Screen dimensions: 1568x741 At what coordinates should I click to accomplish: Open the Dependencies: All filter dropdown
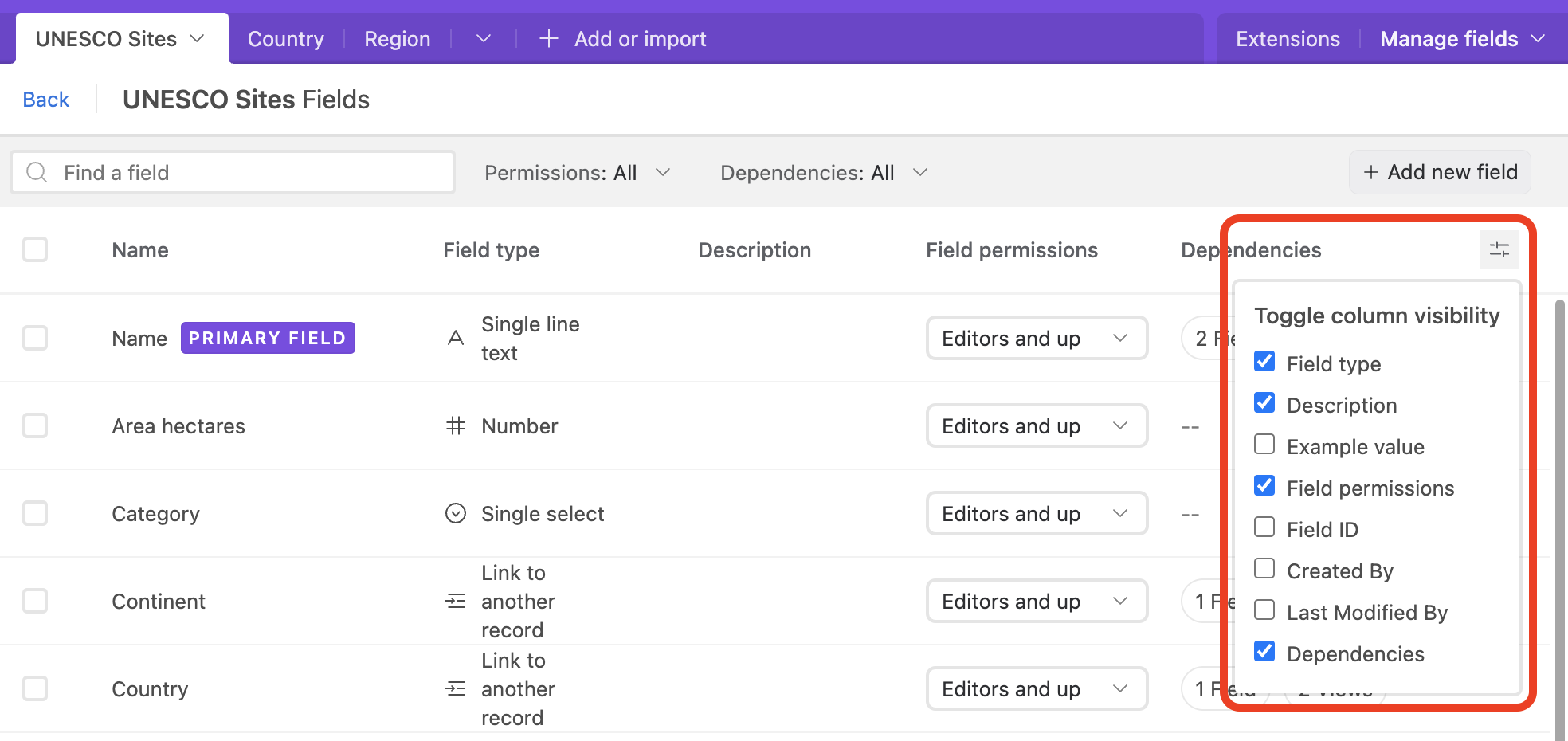(x=824, y=173)
